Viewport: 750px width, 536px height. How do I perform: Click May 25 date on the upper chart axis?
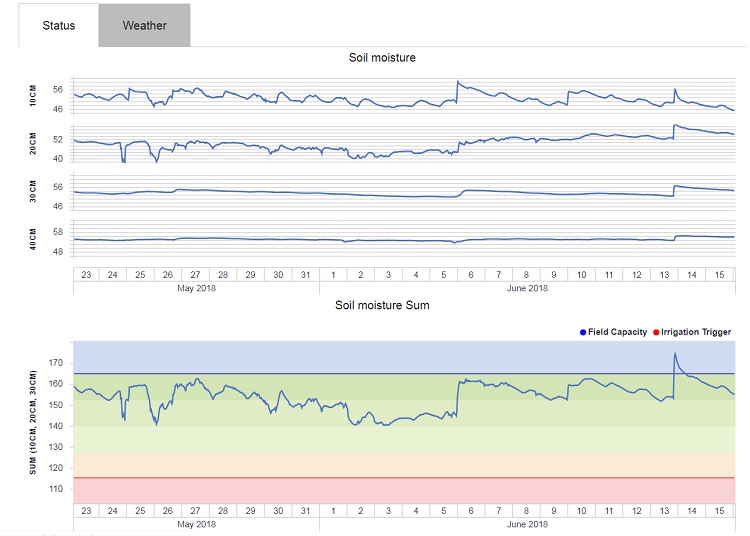140,274
